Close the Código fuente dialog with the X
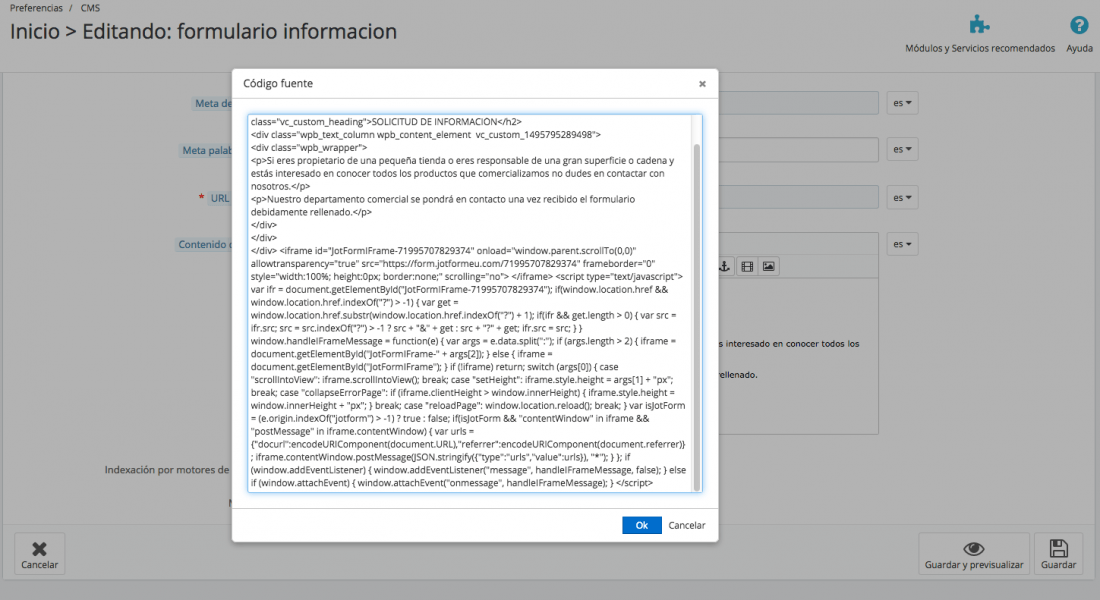 (x=702, y=84)
